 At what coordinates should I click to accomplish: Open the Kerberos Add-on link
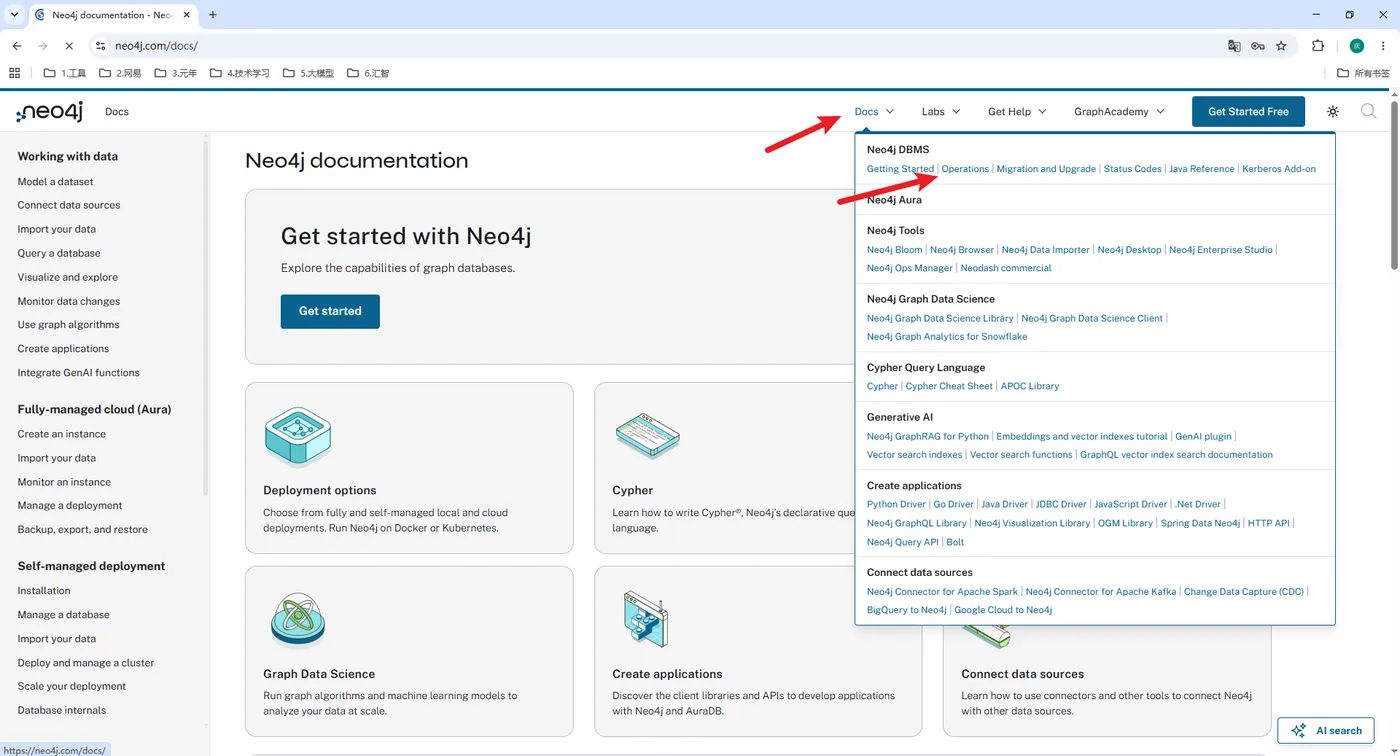(1279, 169)
